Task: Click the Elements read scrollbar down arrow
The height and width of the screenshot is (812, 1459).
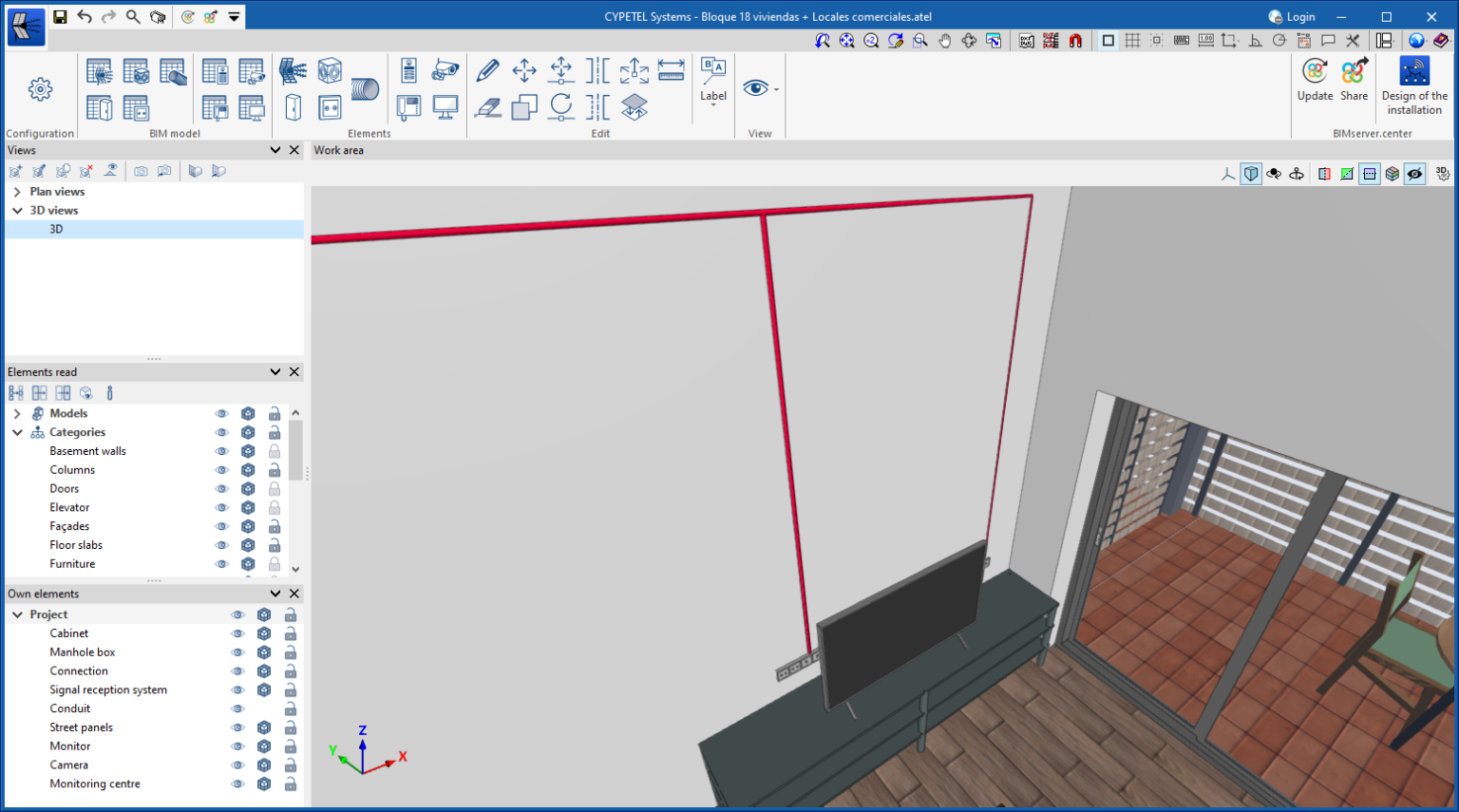Action: pyautogui.click(x=295, y=569)
